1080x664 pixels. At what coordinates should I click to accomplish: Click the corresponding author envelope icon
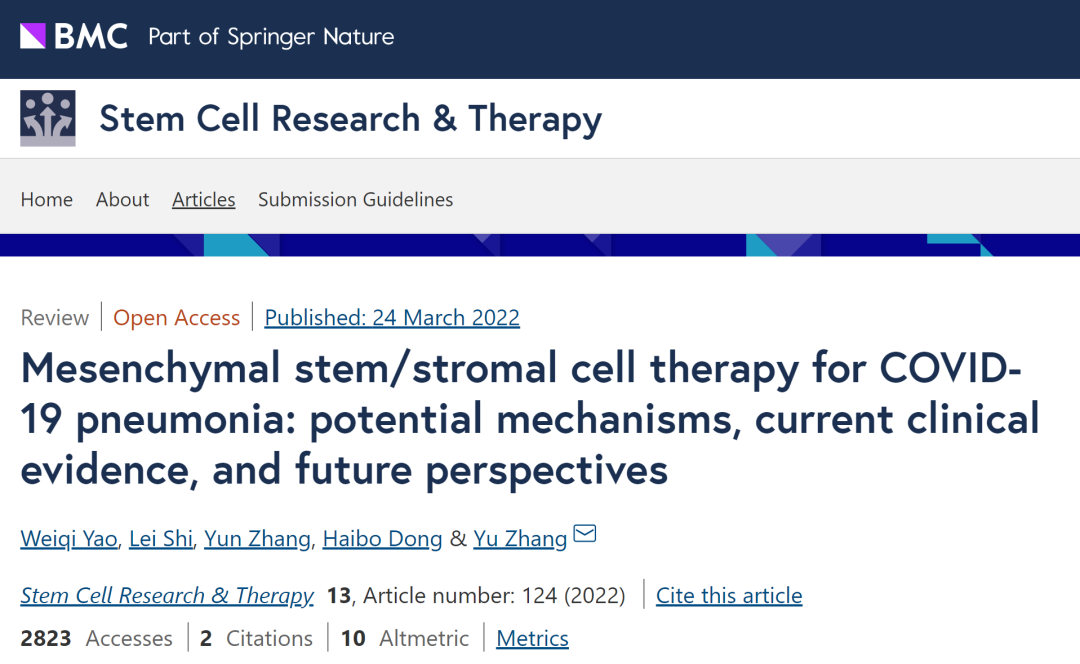pyautogui.click(x=585, y=534)
